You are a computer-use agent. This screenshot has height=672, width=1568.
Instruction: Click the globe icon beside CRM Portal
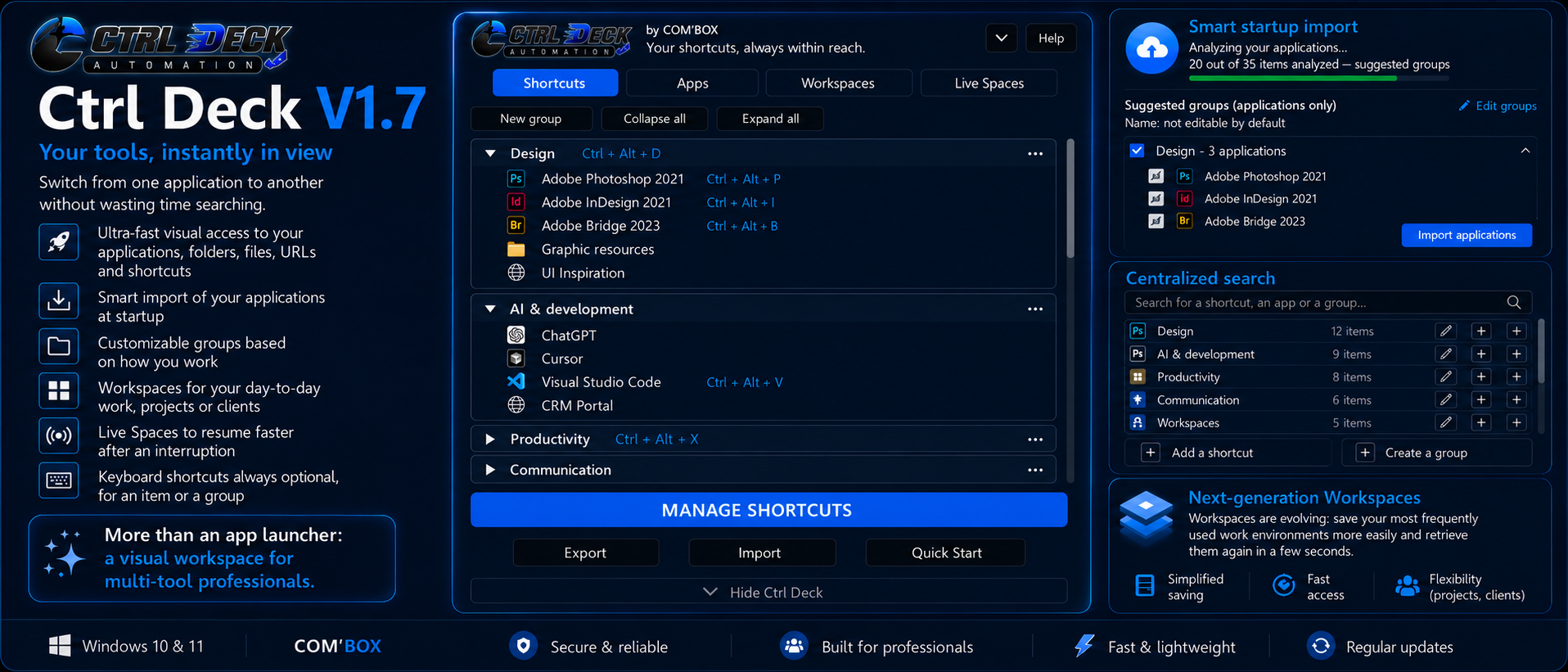516,405
